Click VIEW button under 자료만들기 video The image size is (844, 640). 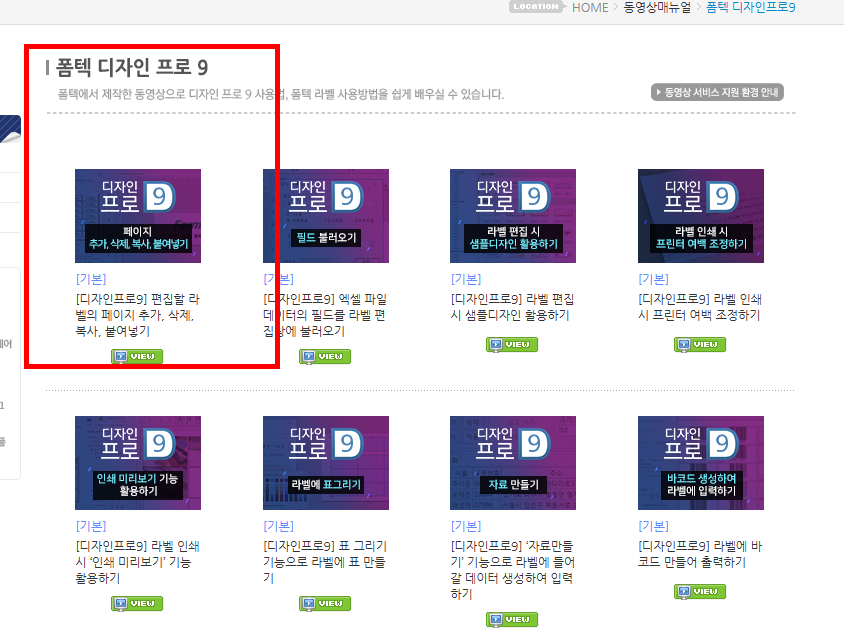(512, 620)
